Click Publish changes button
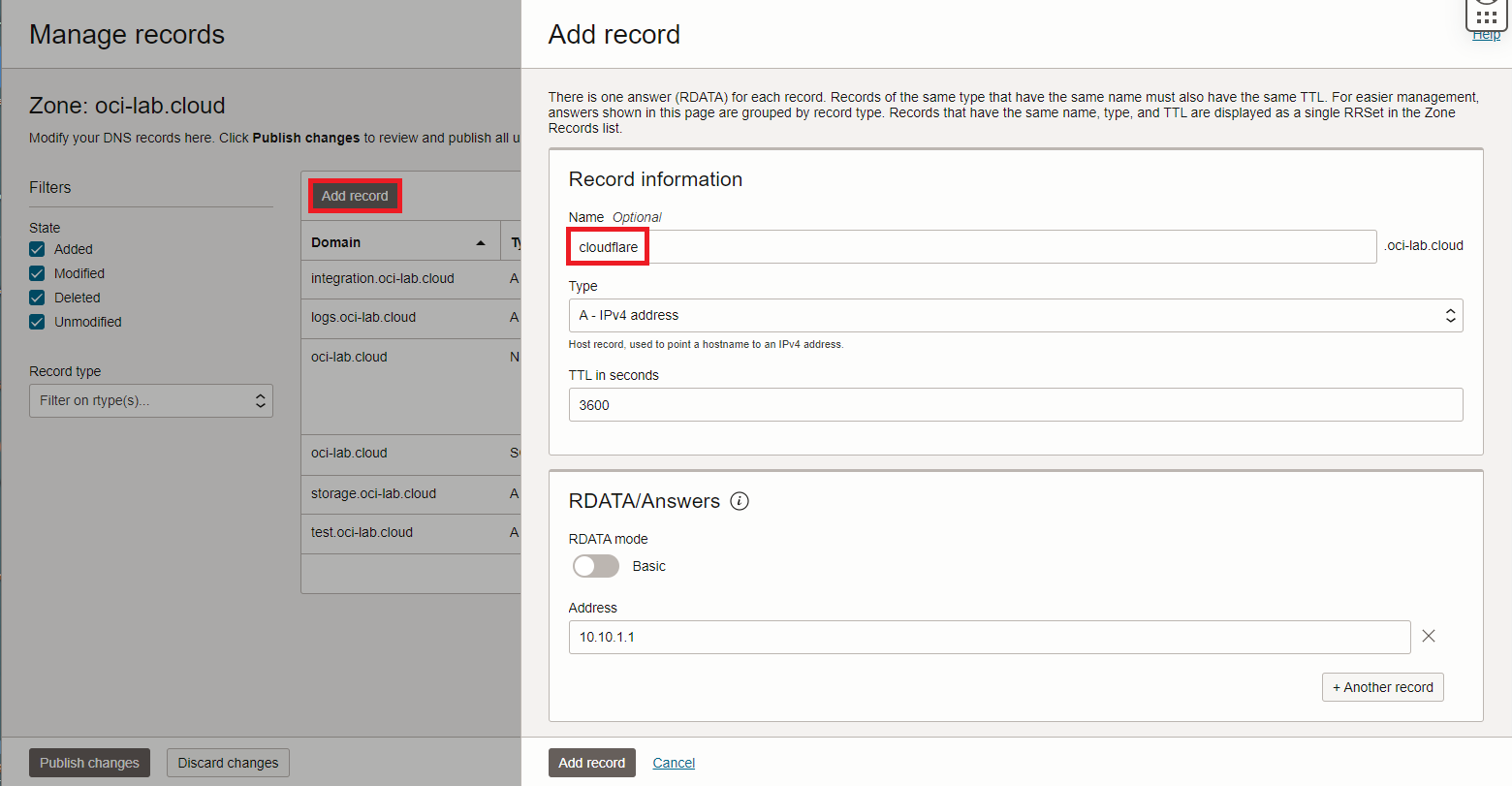This screenshot has height=786, width=1512. [x=89, y=763]
